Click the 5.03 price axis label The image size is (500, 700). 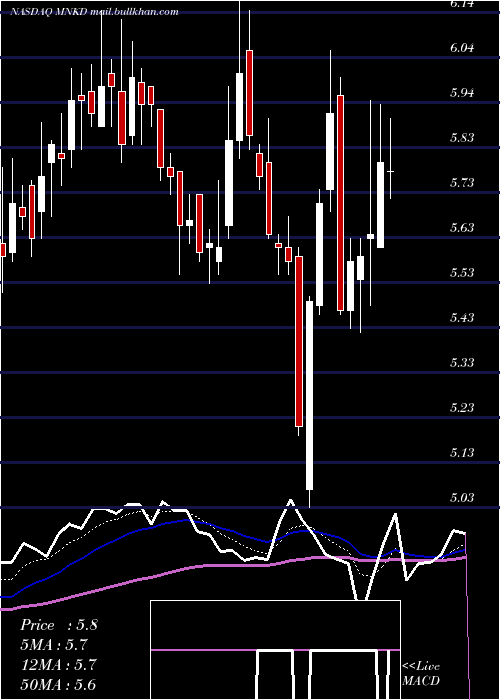[x=461, y=497]
